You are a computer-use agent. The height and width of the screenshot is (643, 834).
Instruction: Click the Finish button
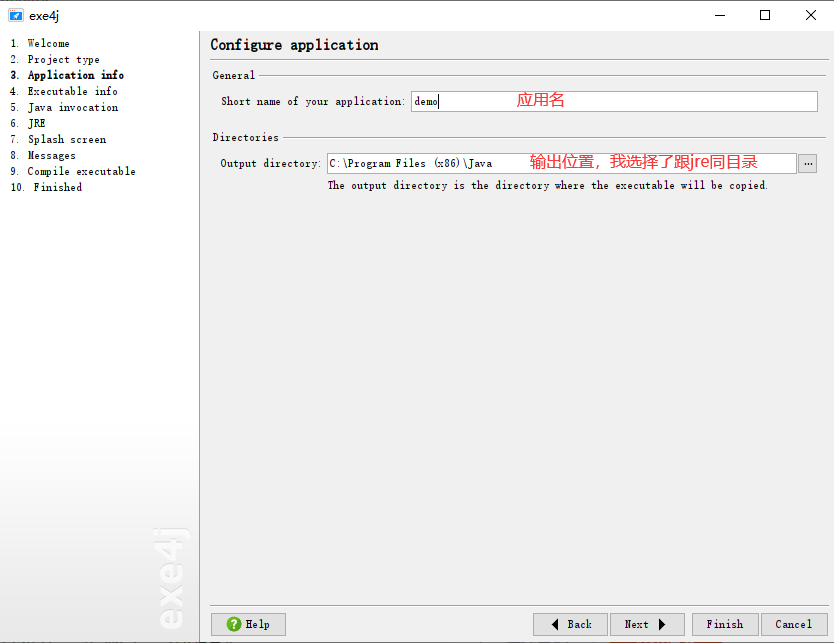(725, 624)
